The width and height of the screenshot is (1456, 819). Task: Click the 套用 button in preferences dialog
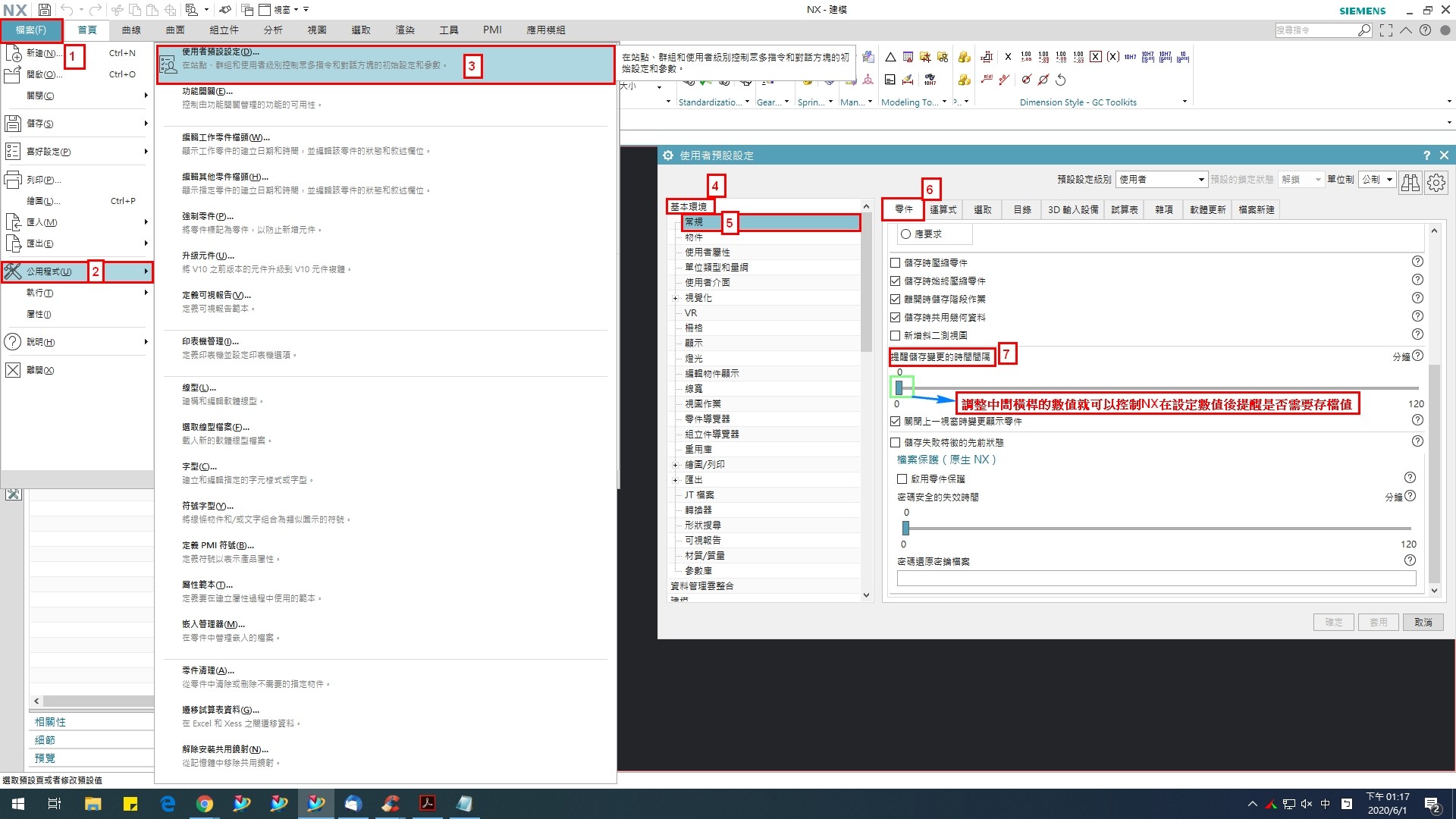tap(1379, 623)
